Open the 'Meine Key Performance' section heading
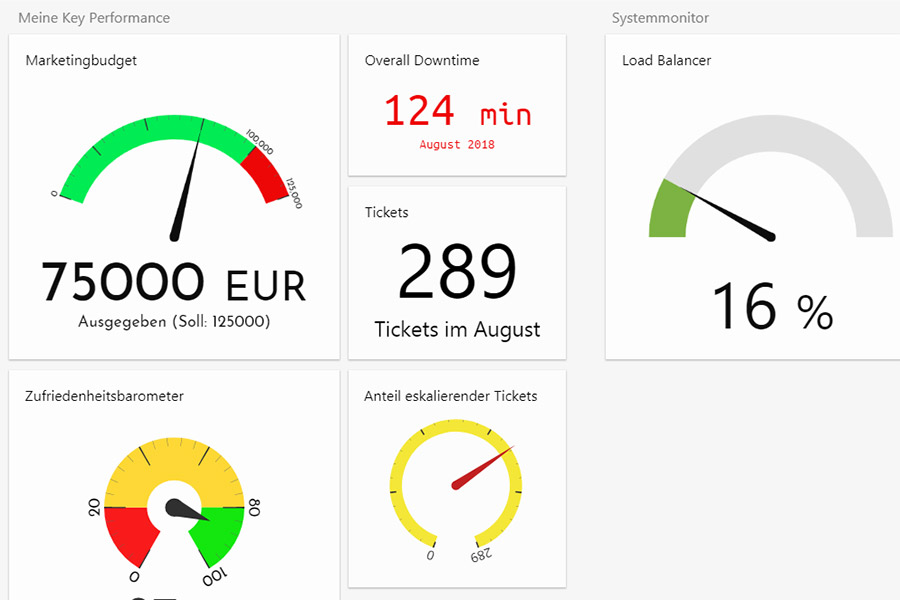This screenshot has height=600, width=900. 94,18
